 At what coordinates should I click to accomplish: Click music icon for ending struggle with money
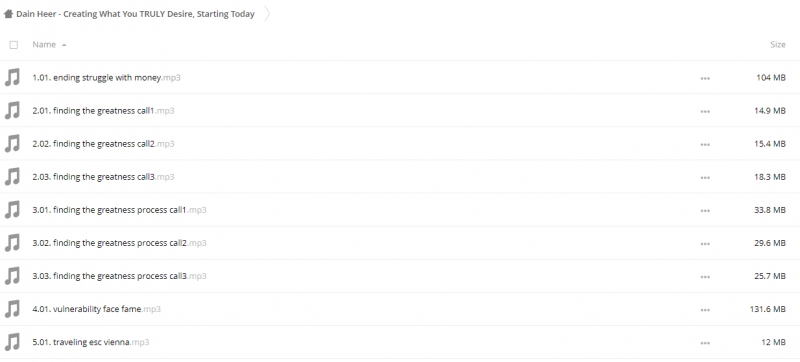pos(12,77)
